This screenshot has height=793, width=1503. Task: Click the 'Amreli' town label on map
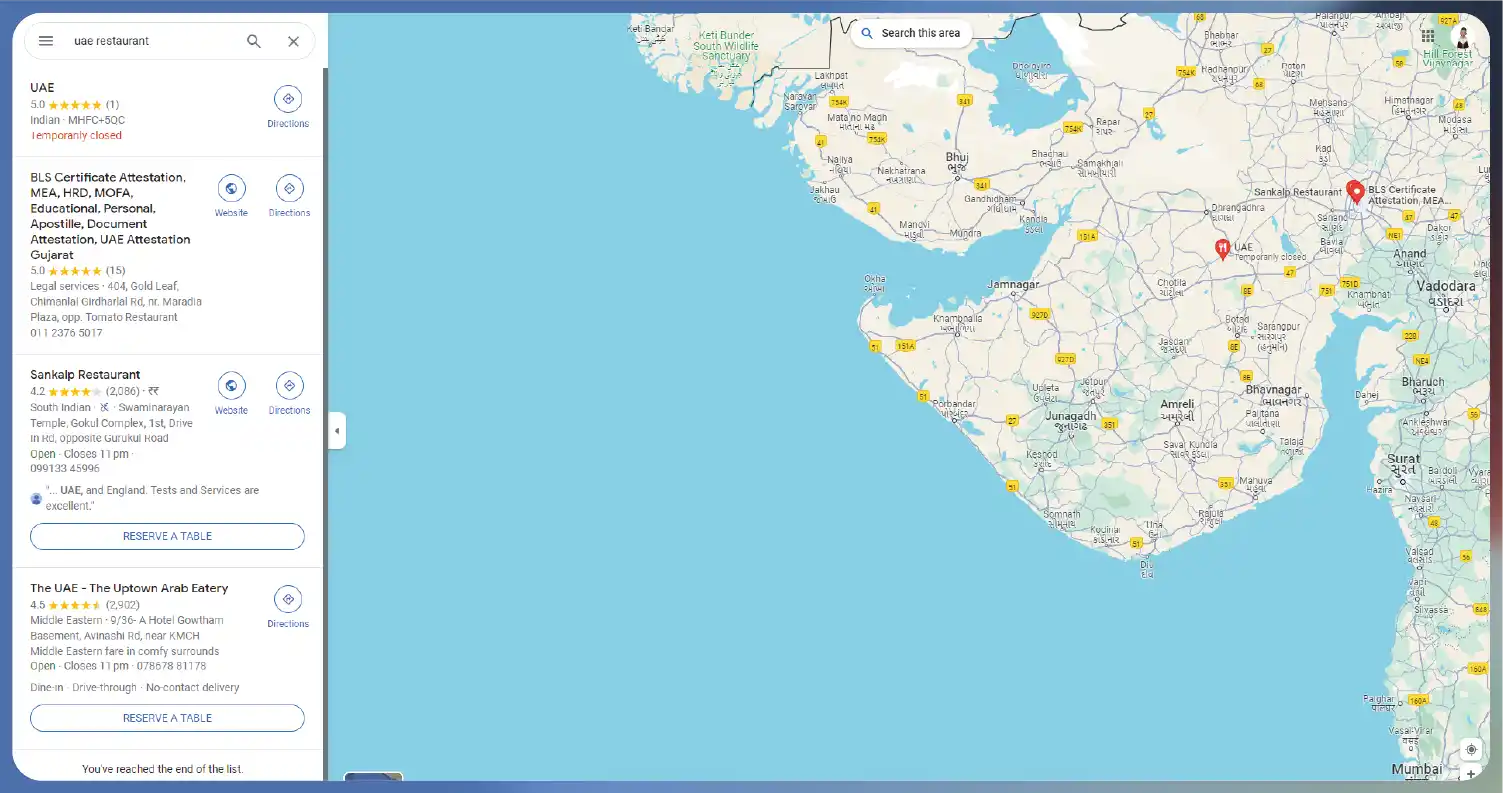pos(1176,405)
